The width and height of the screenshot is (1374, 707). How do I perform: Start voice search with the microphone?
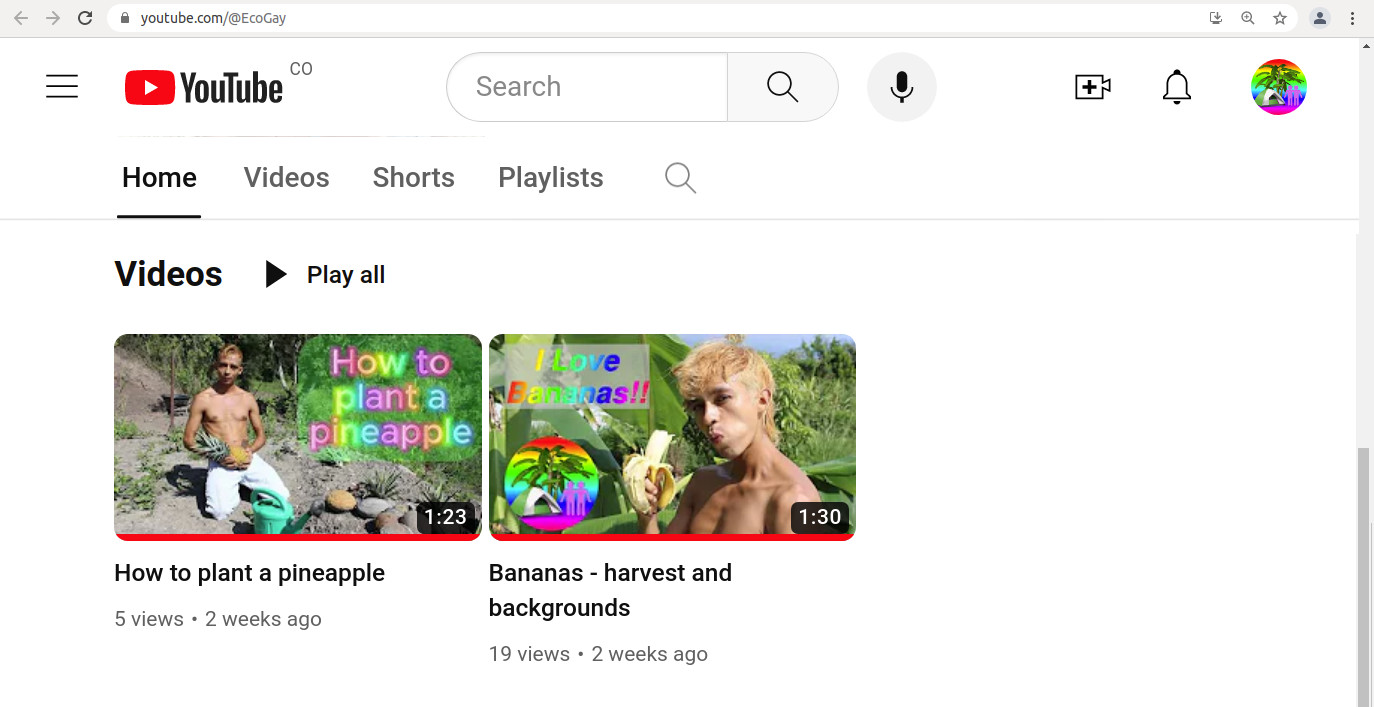click(x=902, y=87)
